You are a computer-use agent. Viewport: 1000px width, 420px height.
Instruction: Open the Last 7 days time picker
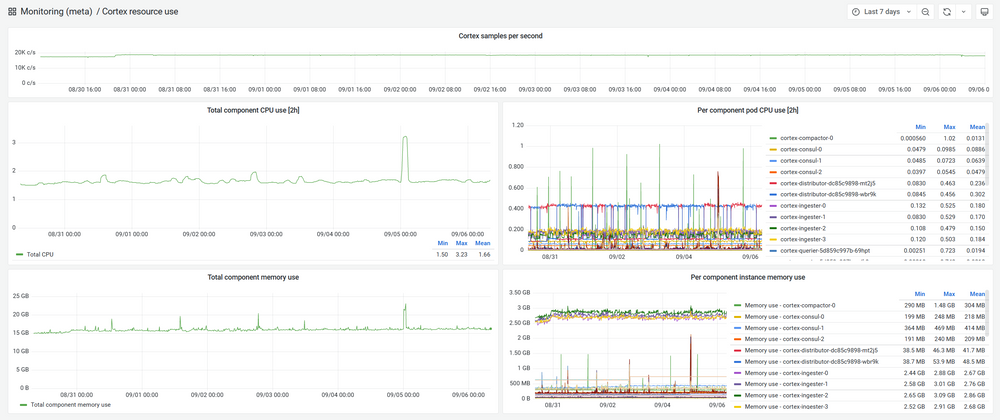click(880, 12)
